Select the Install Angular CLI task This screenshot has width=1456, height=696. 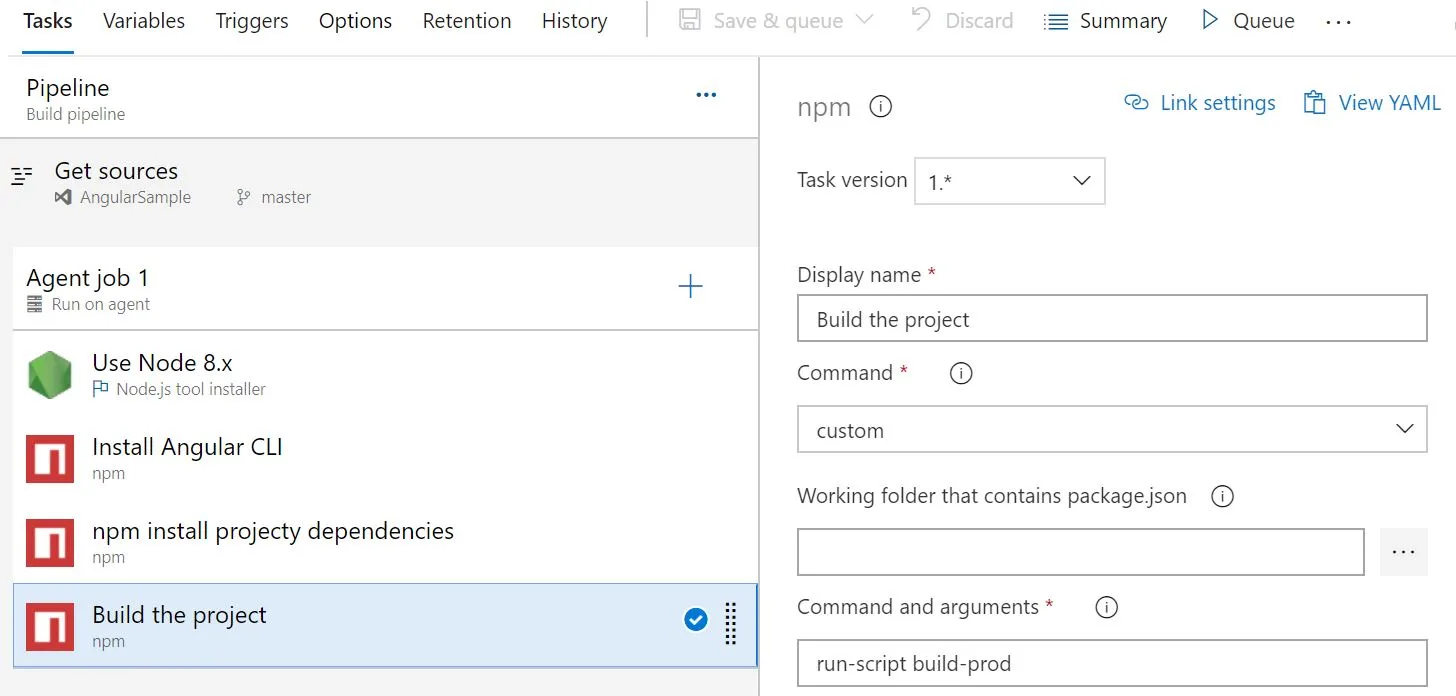pos(187,457)
